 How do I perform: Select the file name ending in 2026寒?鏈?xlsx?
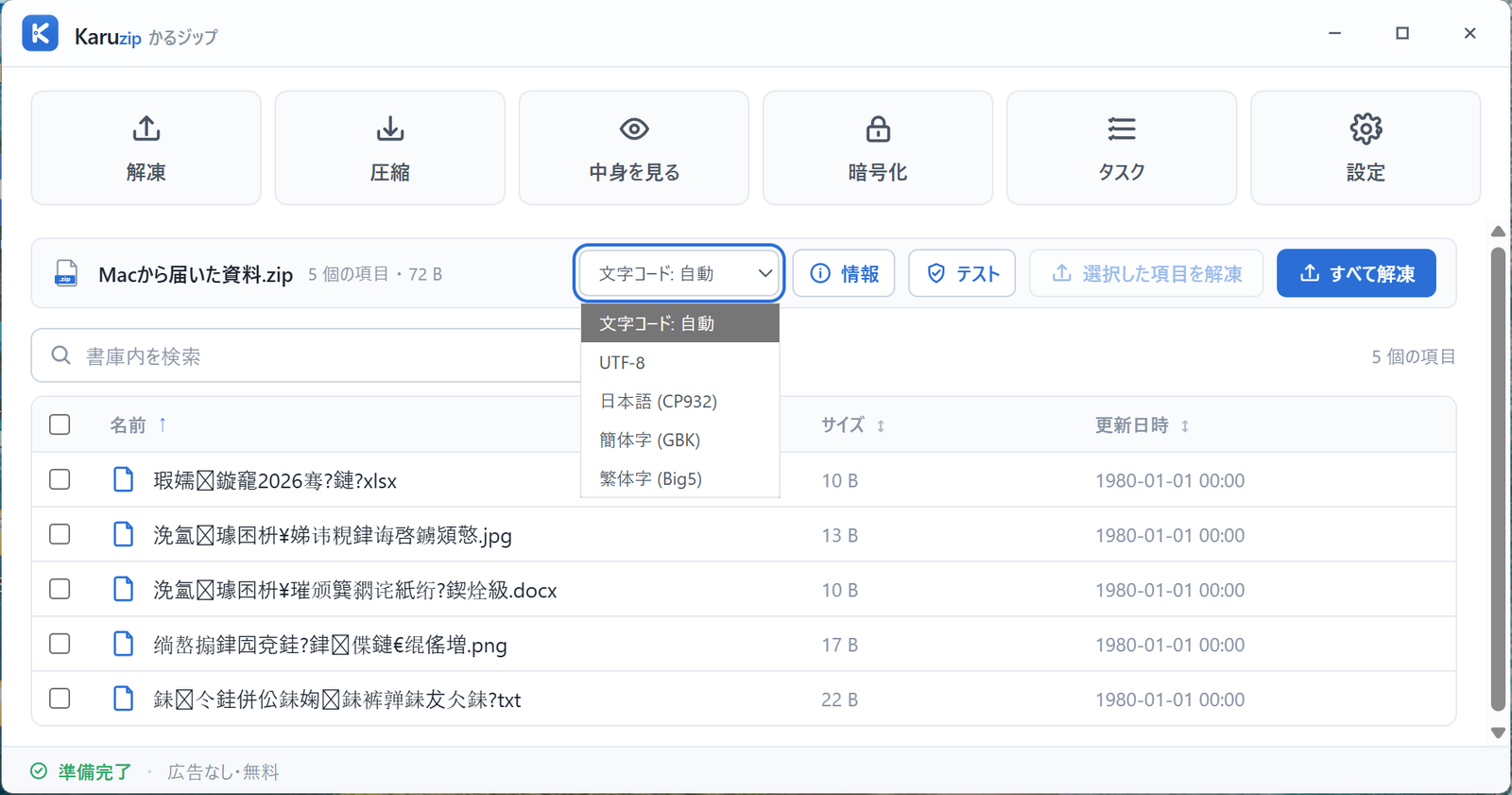click(x=275, y=480)
